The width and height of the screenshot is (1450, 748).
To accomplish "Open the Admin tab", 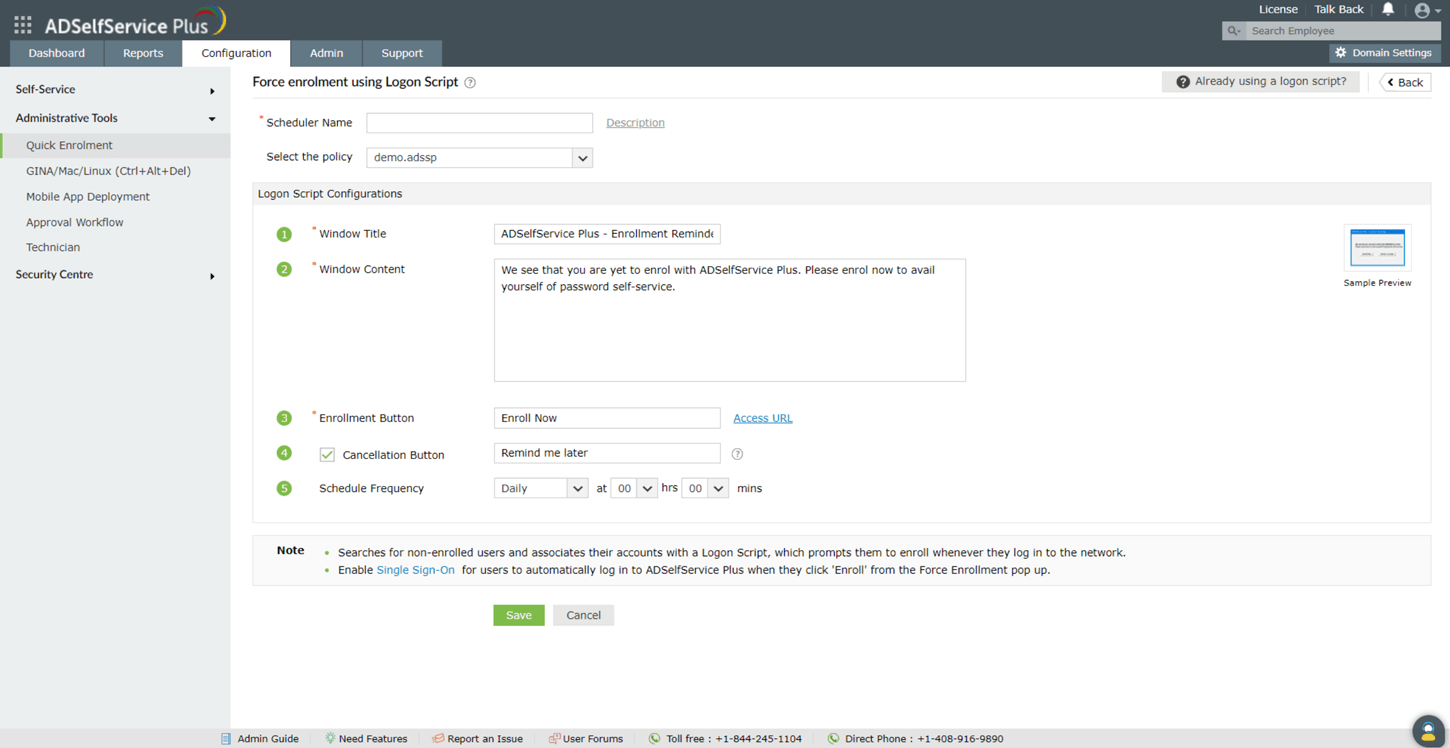I will 326,53.
